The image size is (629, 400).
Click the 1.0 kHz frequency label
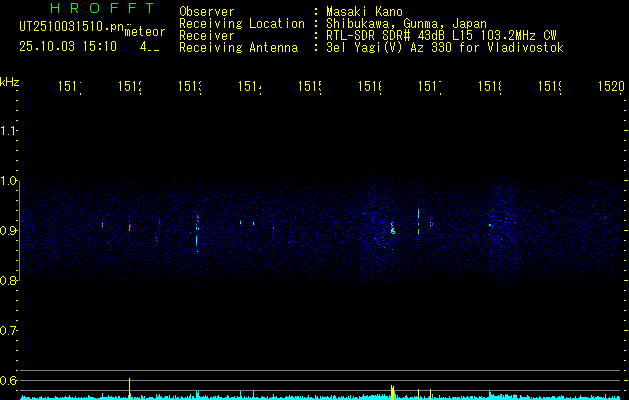tap(8, 181)
